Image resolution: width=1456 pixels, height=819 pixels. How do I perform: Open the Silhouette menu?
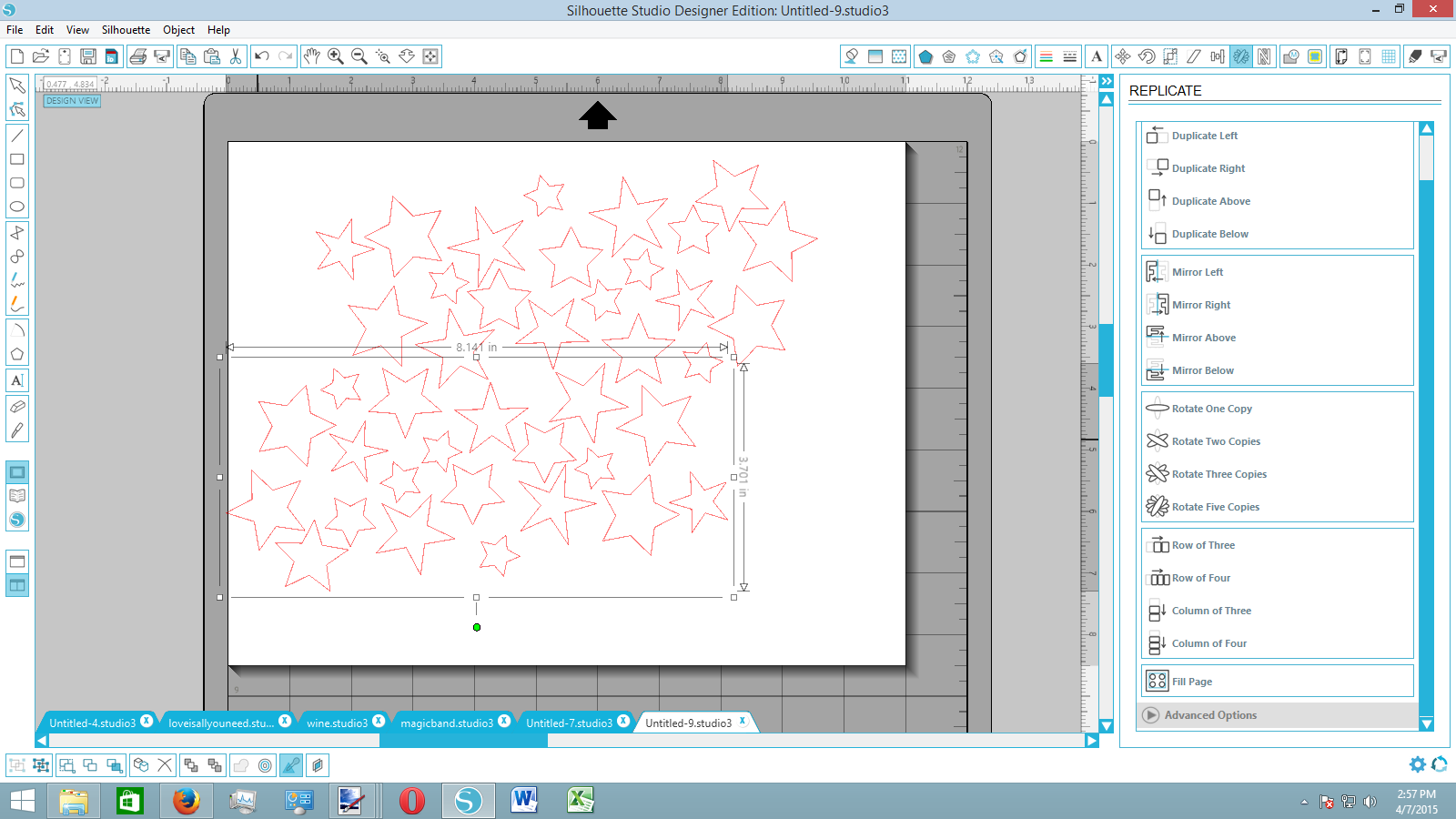coord(126,30)
